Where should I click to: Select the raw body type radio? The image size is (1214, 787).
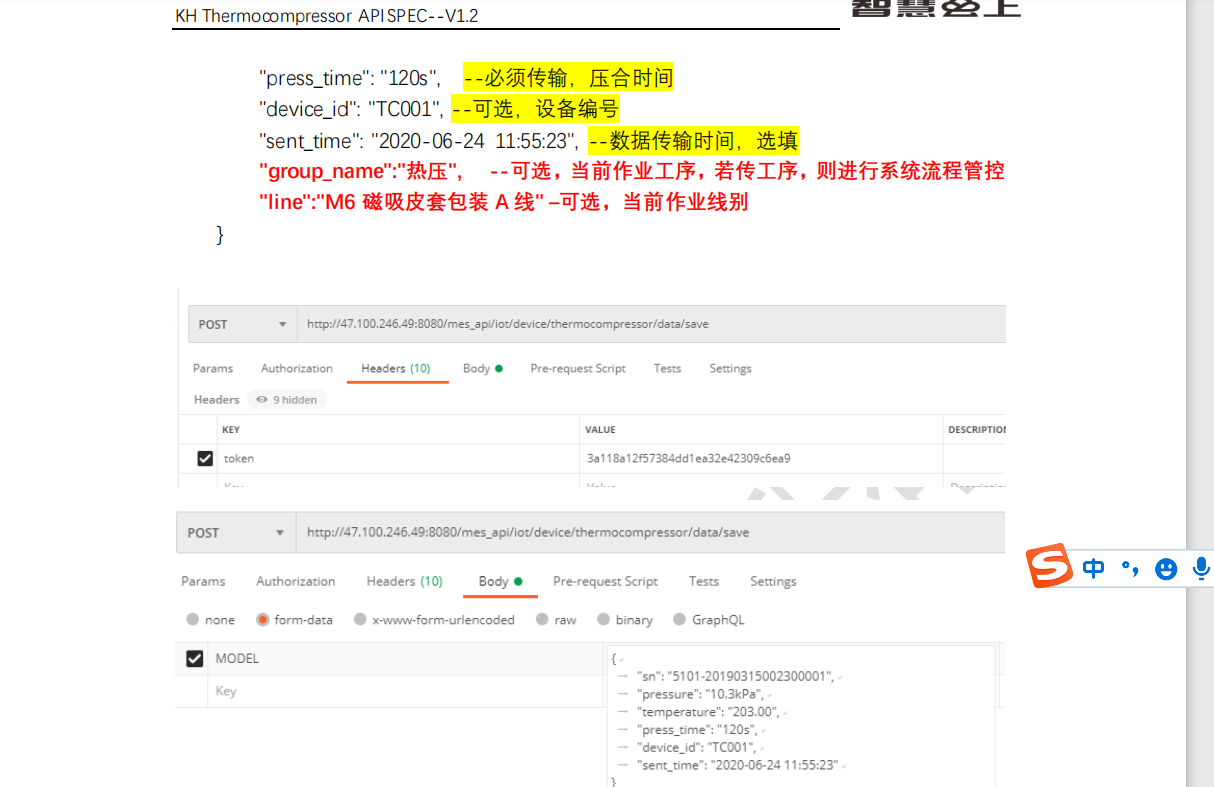[543, 620]
